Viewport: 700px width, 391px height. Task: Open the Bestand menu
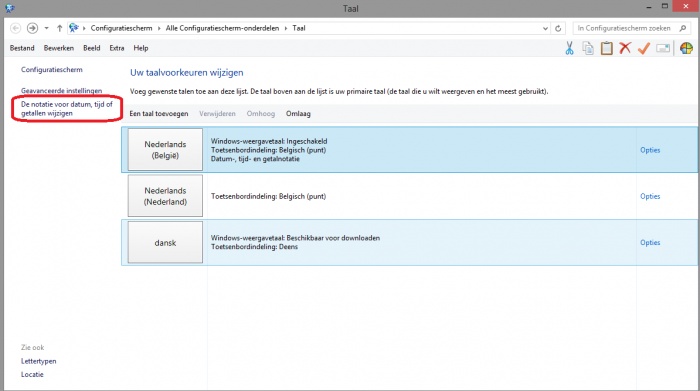pos(22,48)
